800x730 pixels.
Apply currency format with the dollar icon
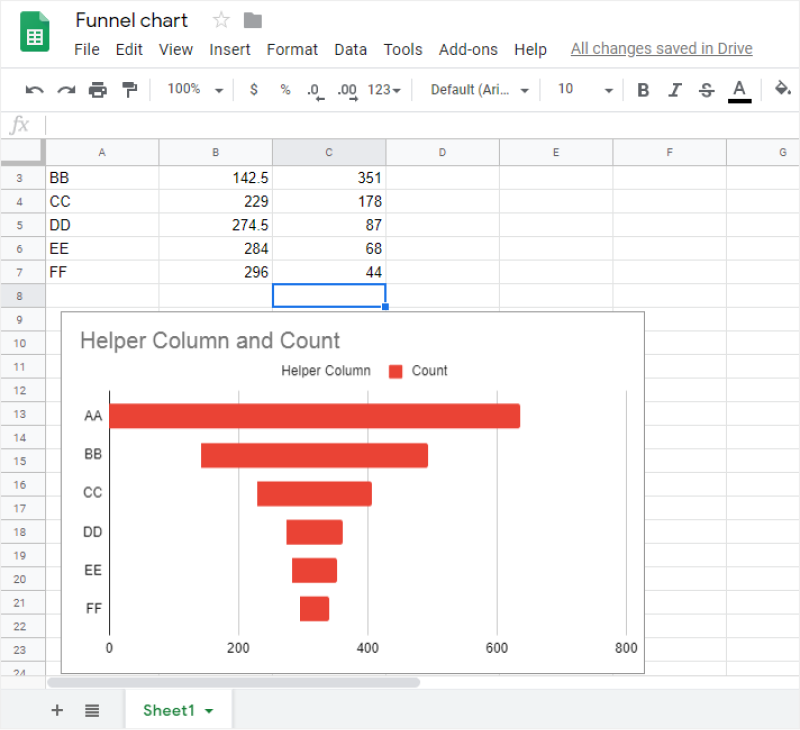coord(253,89)
